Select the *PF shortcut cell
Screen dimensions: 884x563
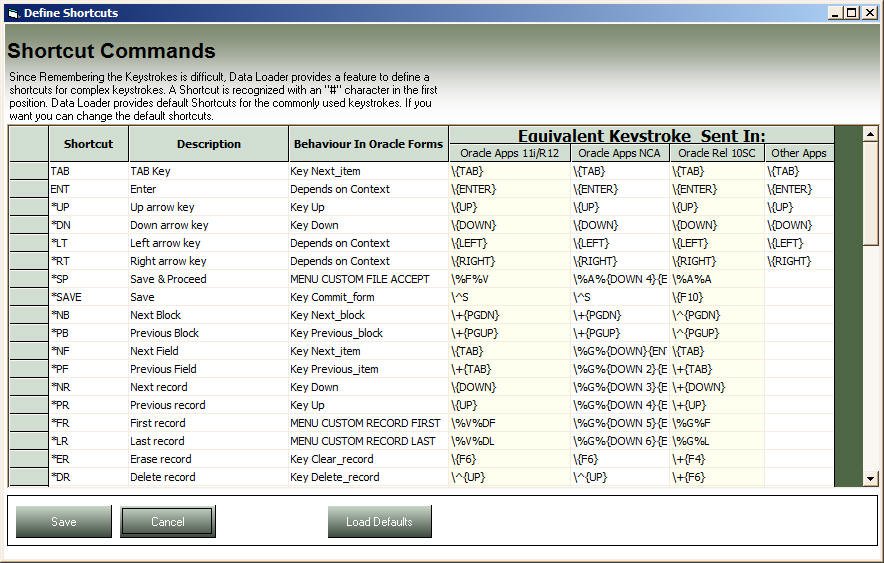(89, 370)
